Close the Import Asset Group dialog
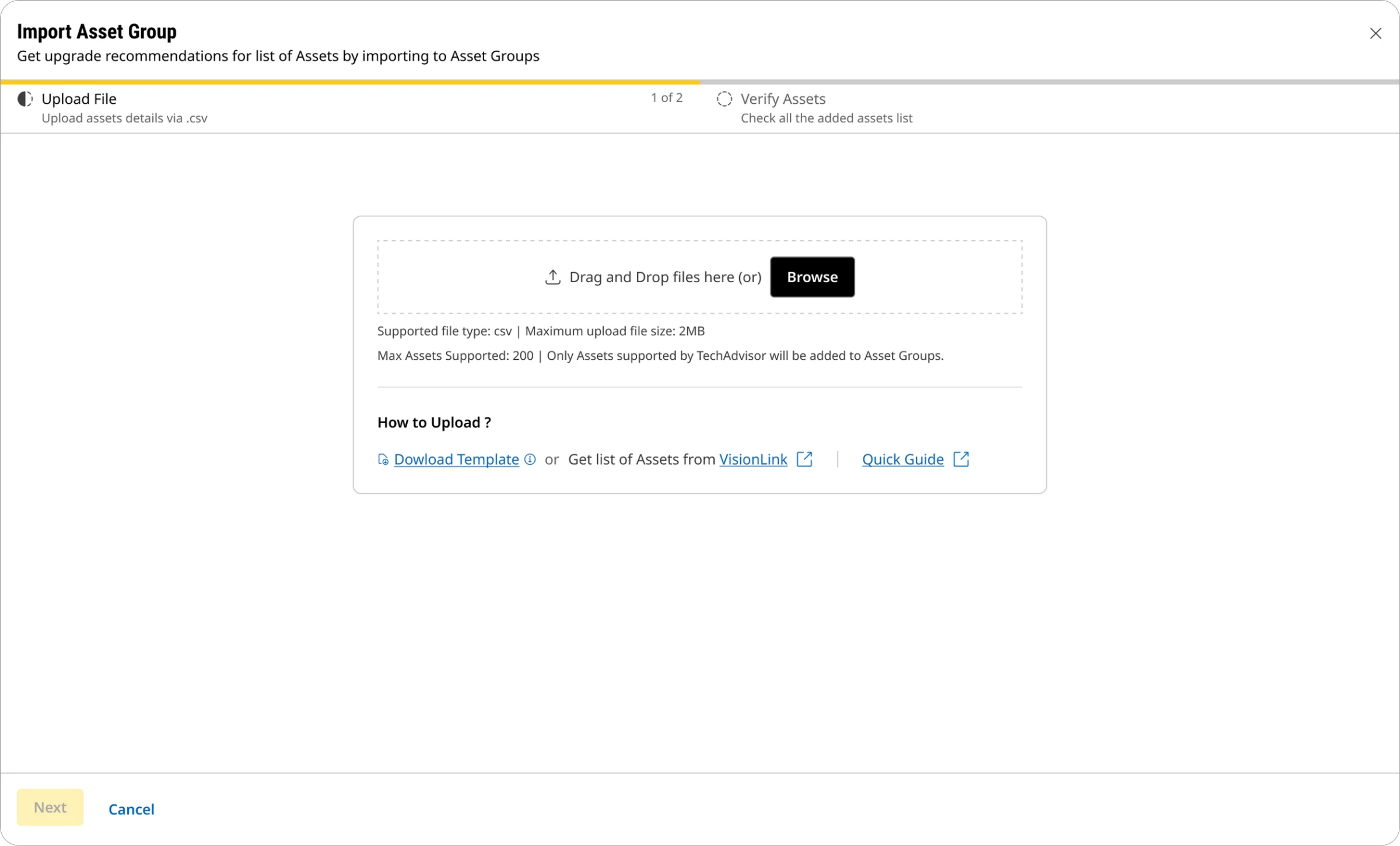The image size is (1400, 846). click(1375, 34)
